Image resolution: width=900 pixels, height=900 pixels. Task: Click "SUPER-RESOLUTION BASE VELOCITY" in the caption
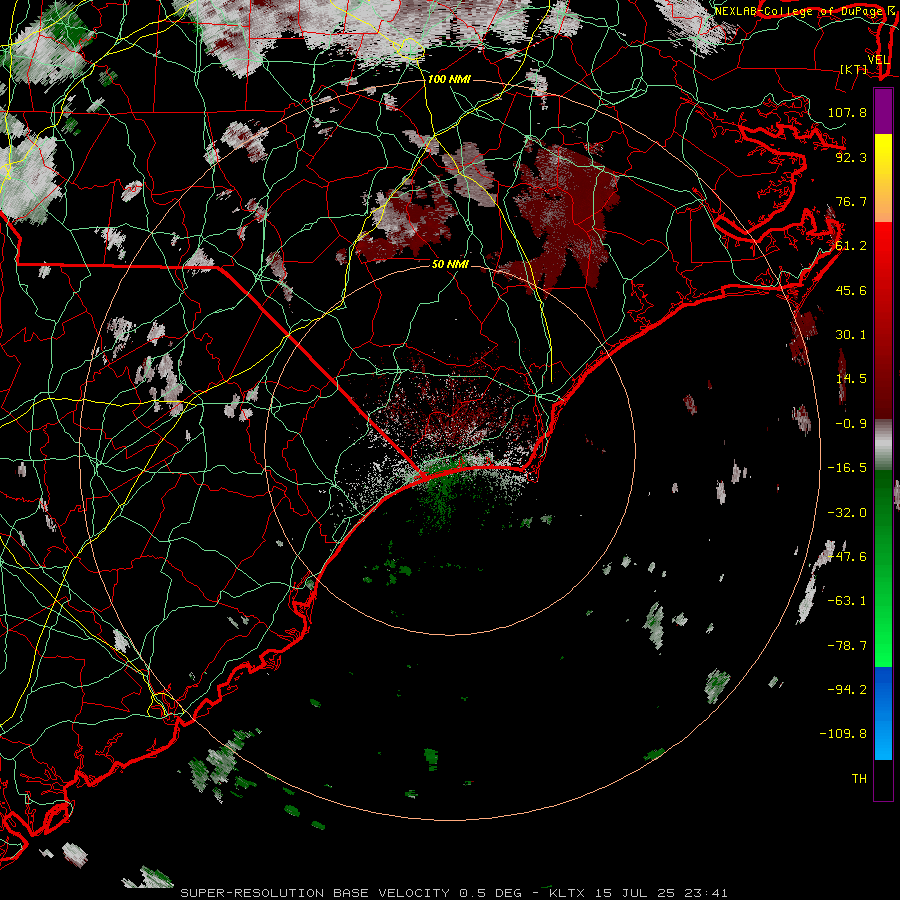tap(315, 893)
